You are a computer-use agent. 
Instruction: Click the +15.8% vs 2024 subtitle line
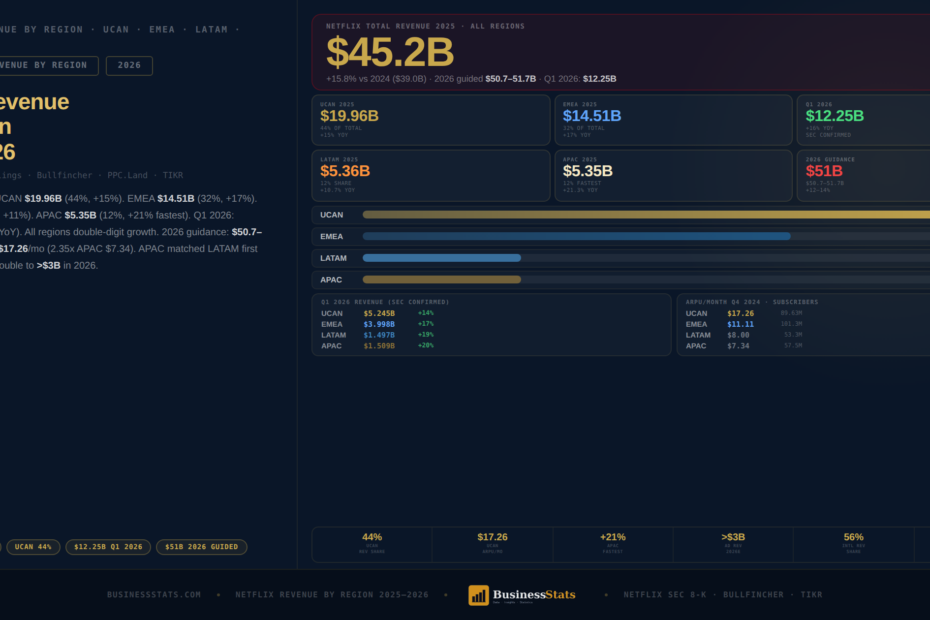tap(471, 79)
